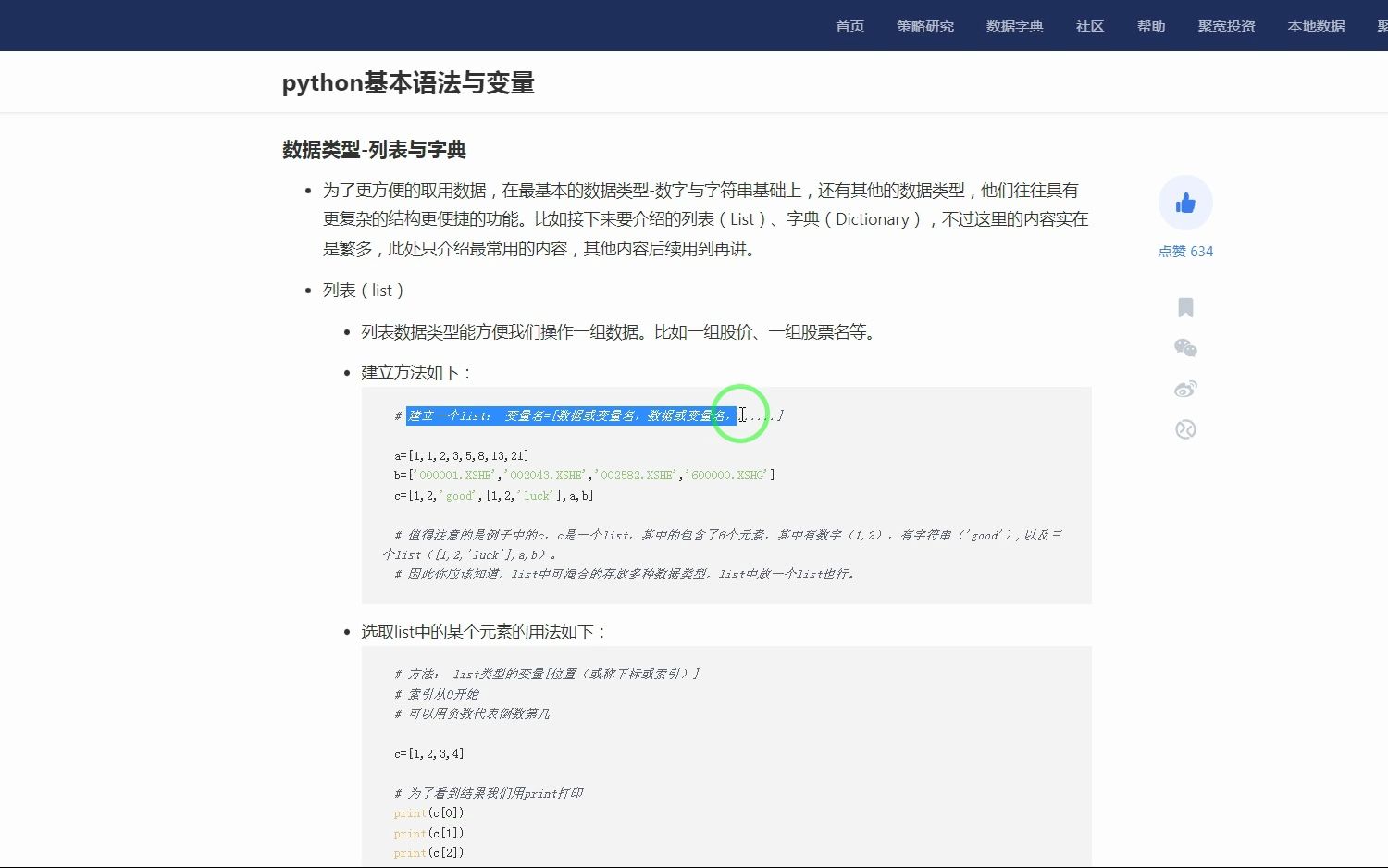Click the highlighted comment 建立一个list
1388x868 pixels.
point(572,416)
